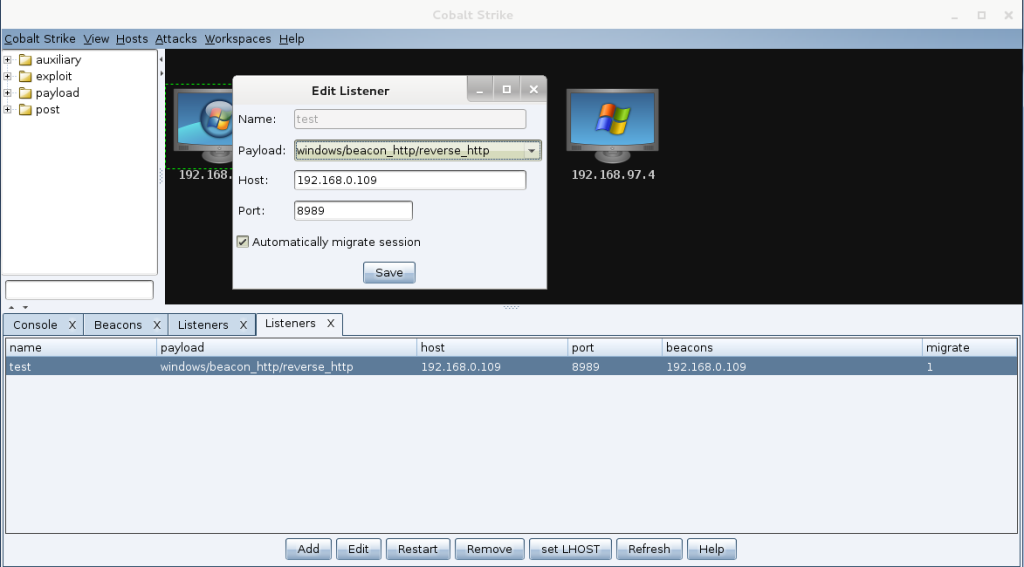The height and width of the screenshot is (567, 1024).
Task: Click the payload folder icon
Action: [25, 93]
